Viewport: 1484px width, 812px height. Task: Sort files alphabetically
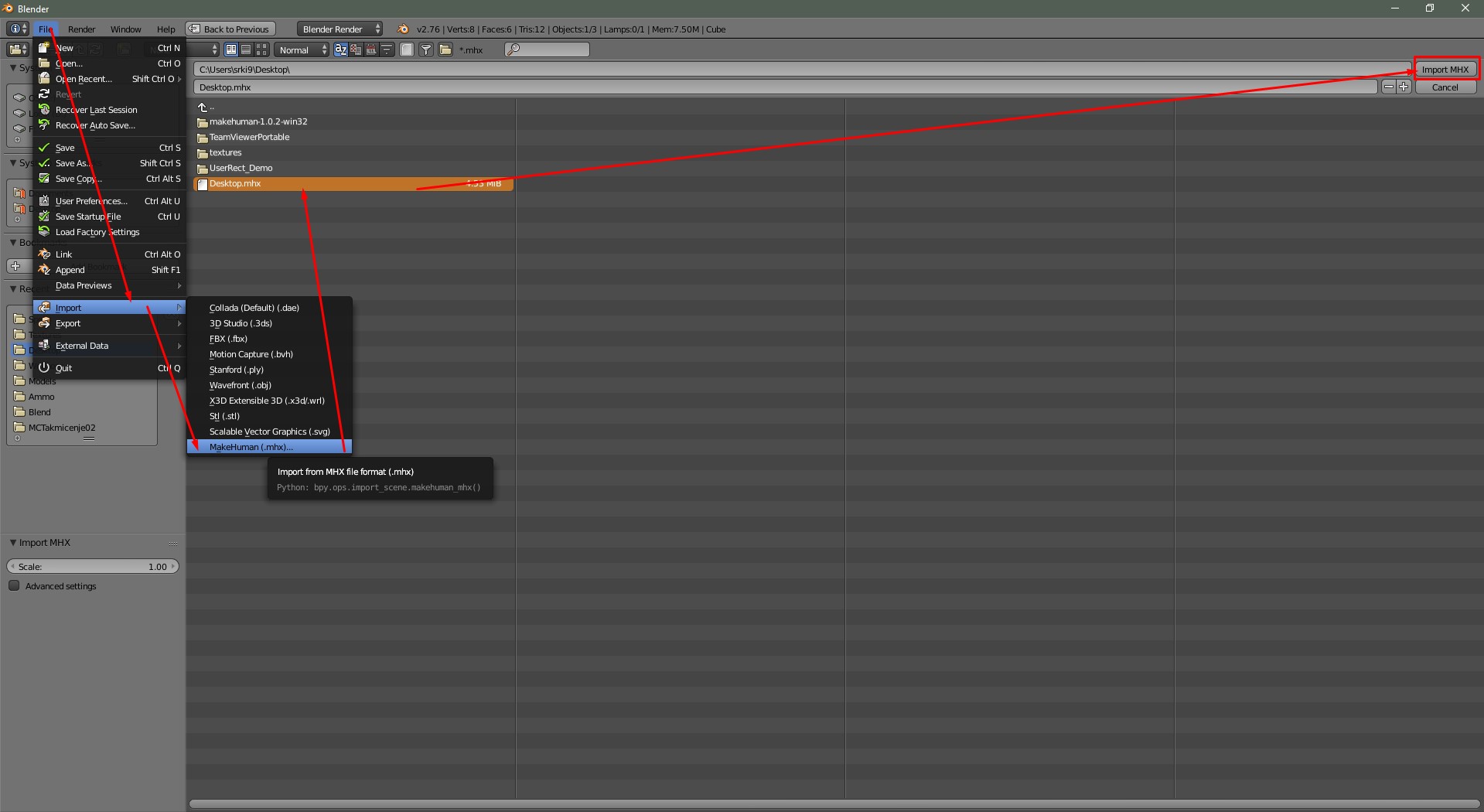click(x=341, y=49)
